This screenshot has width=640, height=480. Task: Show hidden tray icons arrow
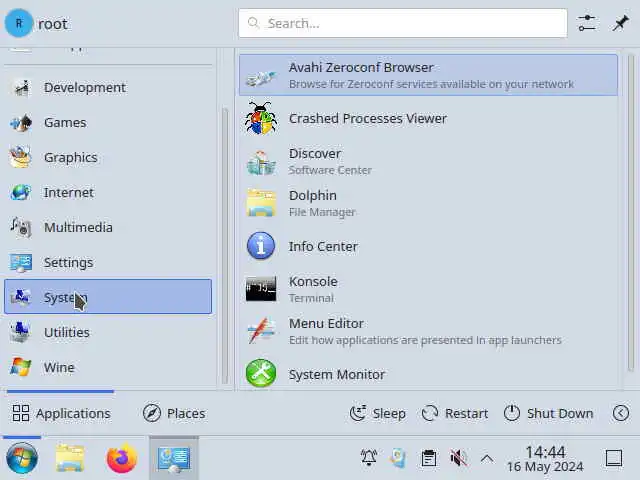coord(487,458)
